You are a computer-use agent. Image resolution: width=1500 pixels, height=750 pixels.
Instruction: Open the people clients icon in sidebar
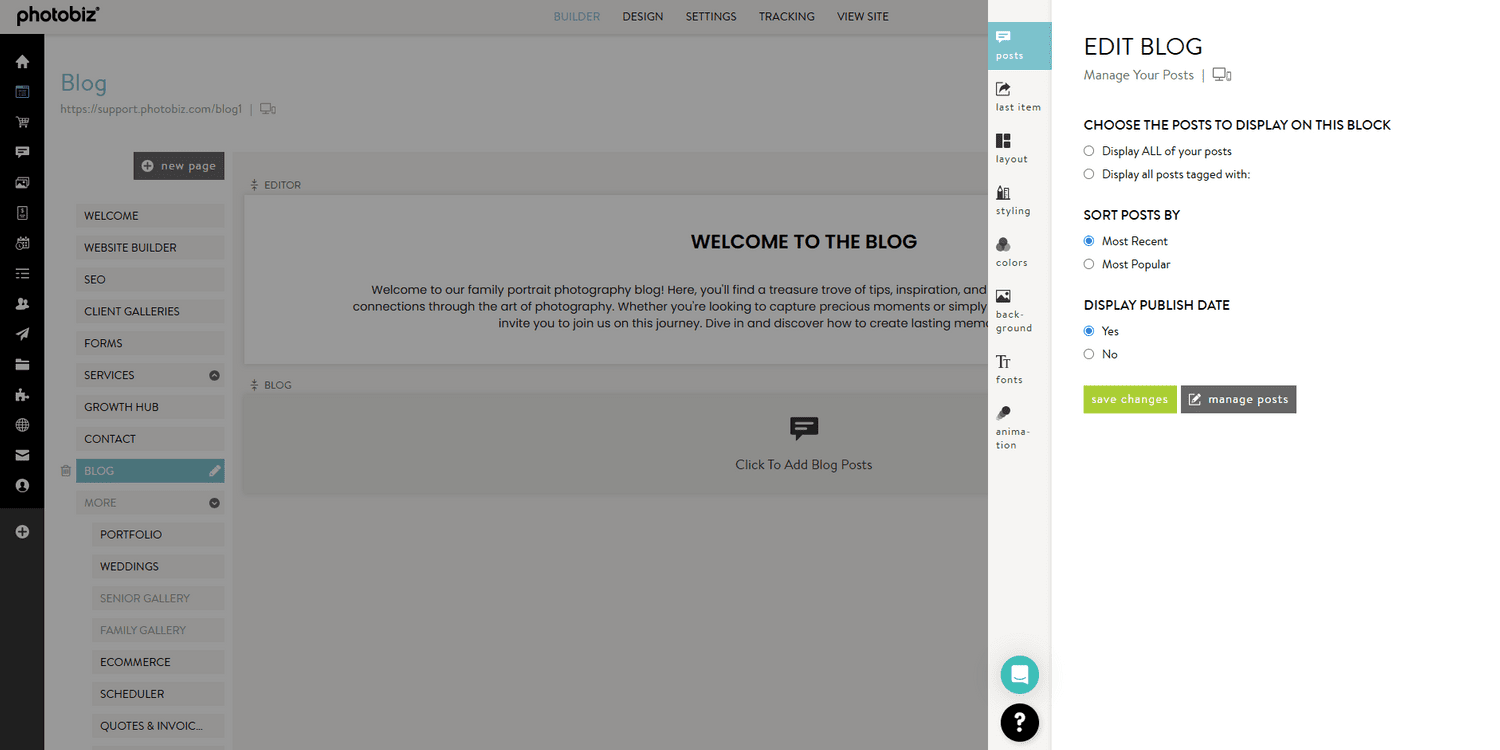tap(22, 304)
